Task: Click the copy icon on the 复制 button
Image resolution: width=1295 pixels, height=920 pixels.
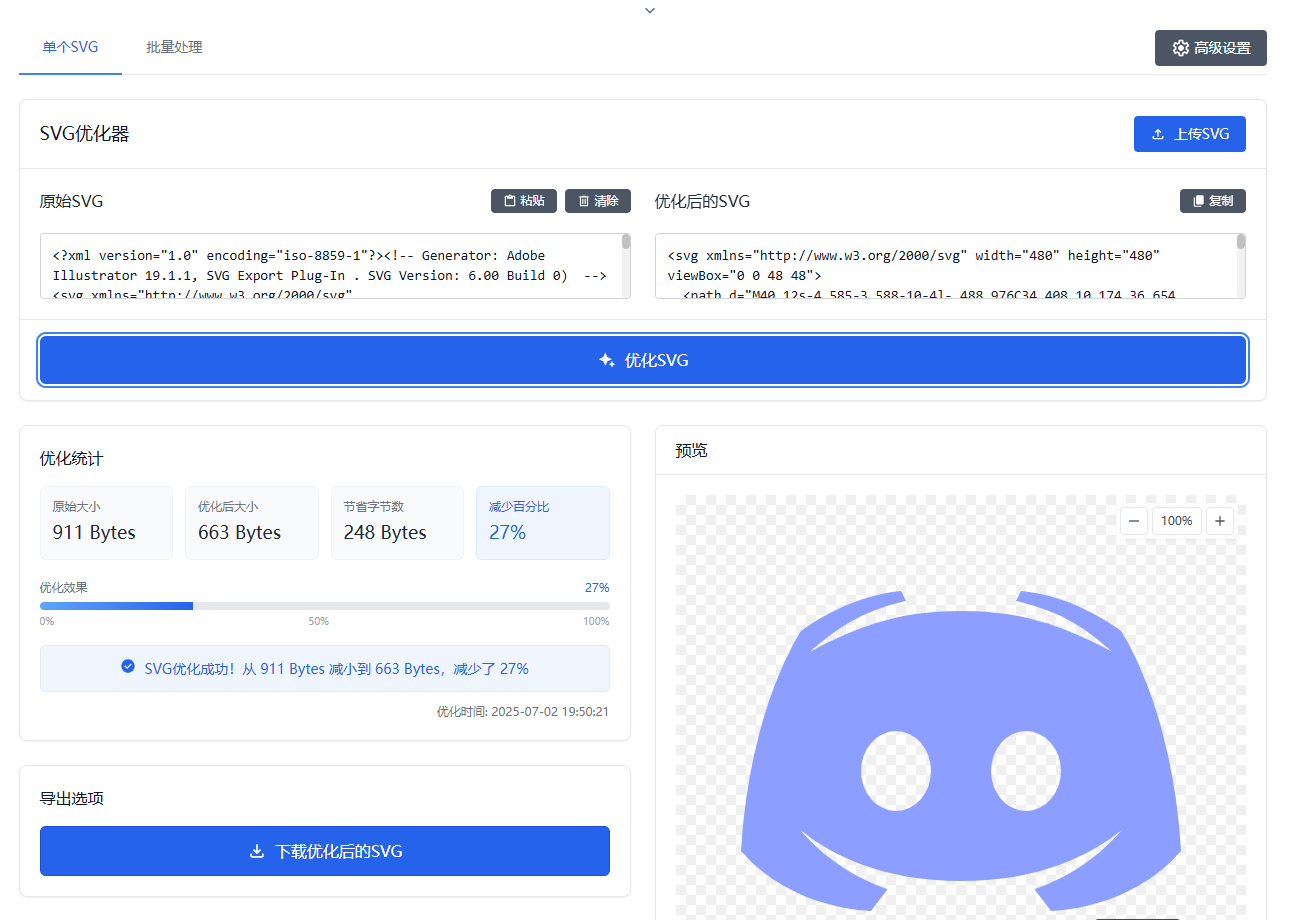Action: (1197, 200)
